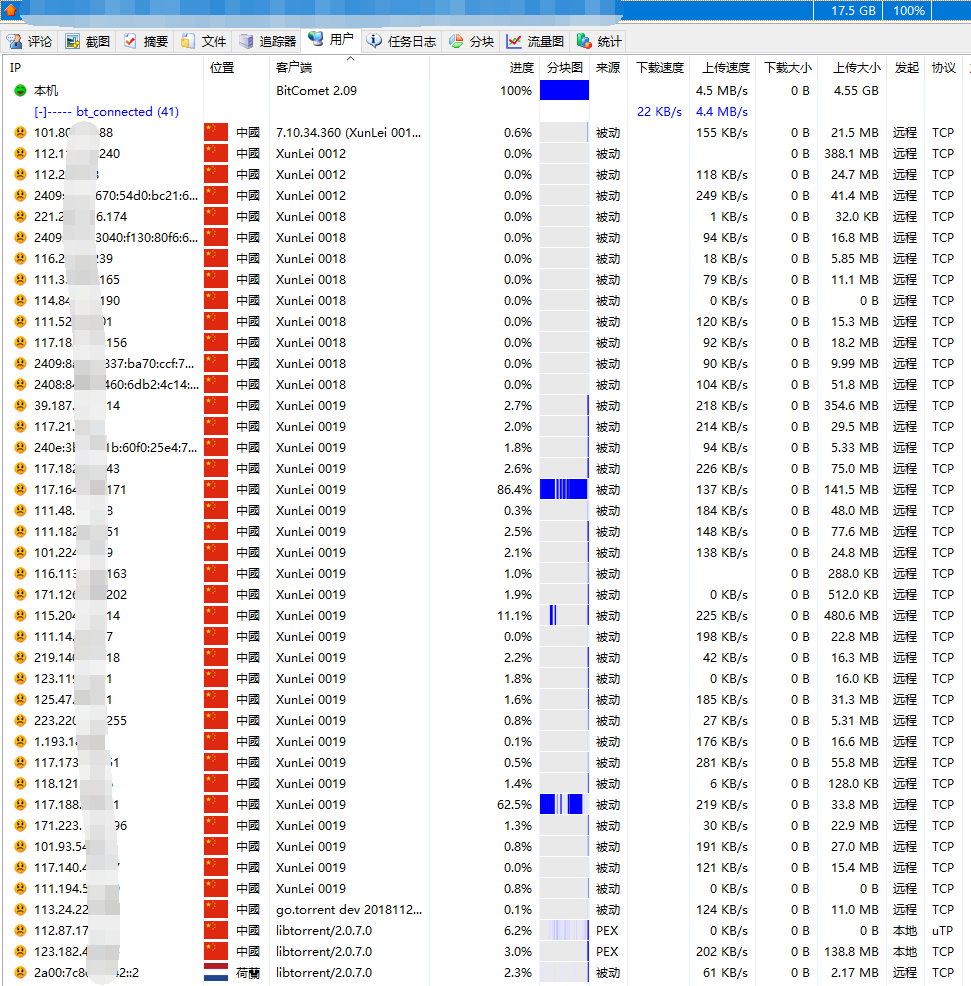Viewport: 971px width, 986px height.
Task: Click the 协议 column header
Action: [943, 68]
